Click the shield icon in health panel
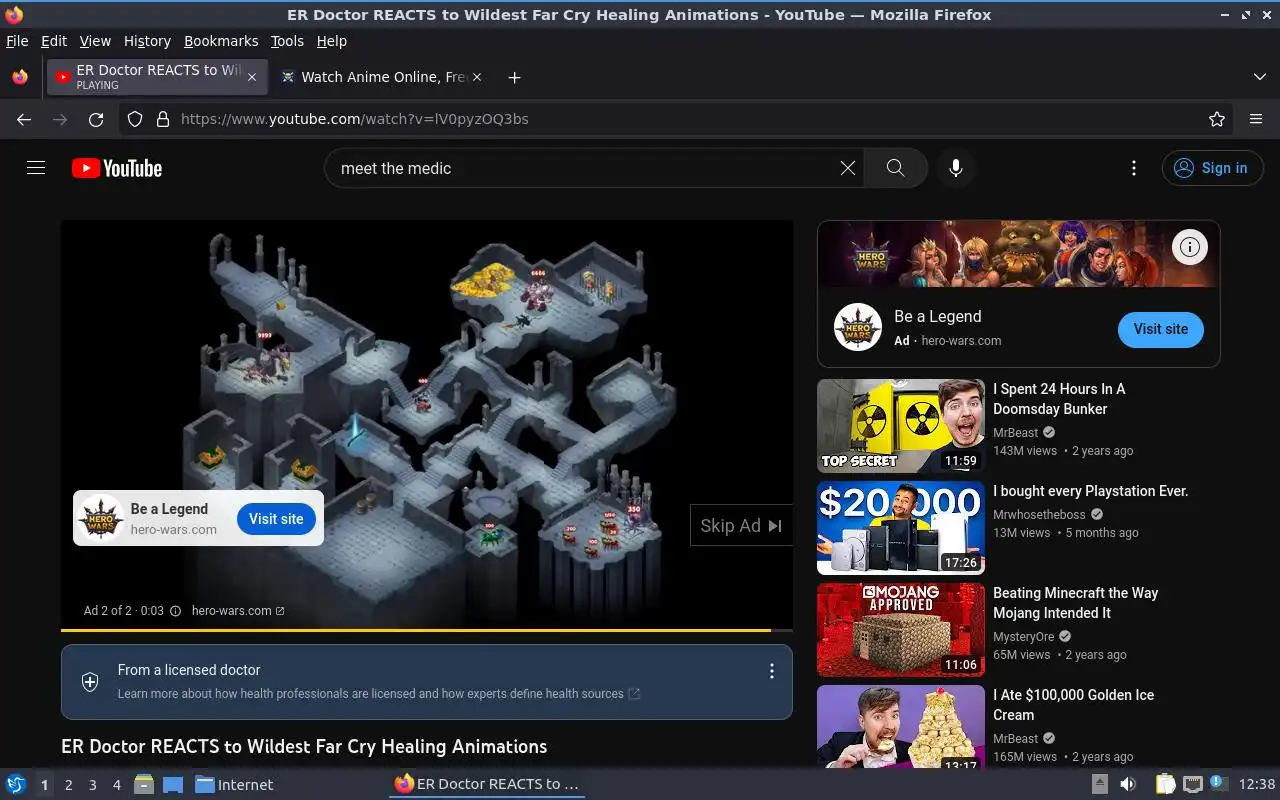Screen dimensions: 1280x800 click(x=90, y=682)
